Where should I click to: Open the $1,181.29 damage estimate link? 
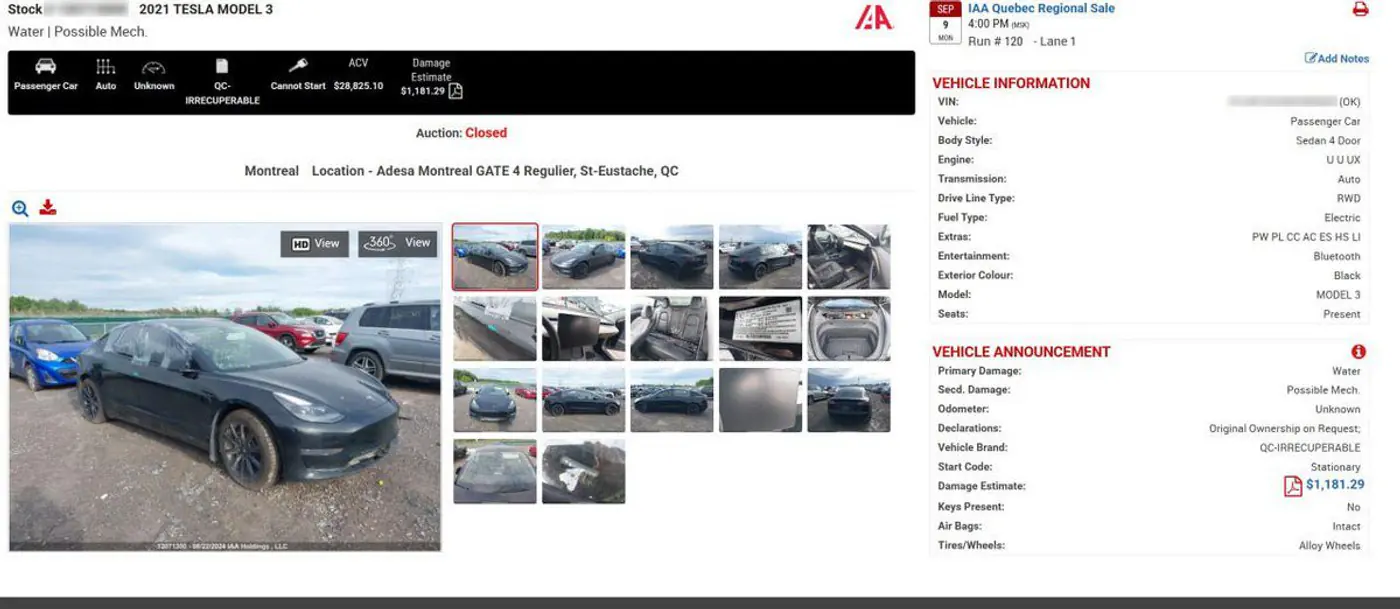(1335, 485)
